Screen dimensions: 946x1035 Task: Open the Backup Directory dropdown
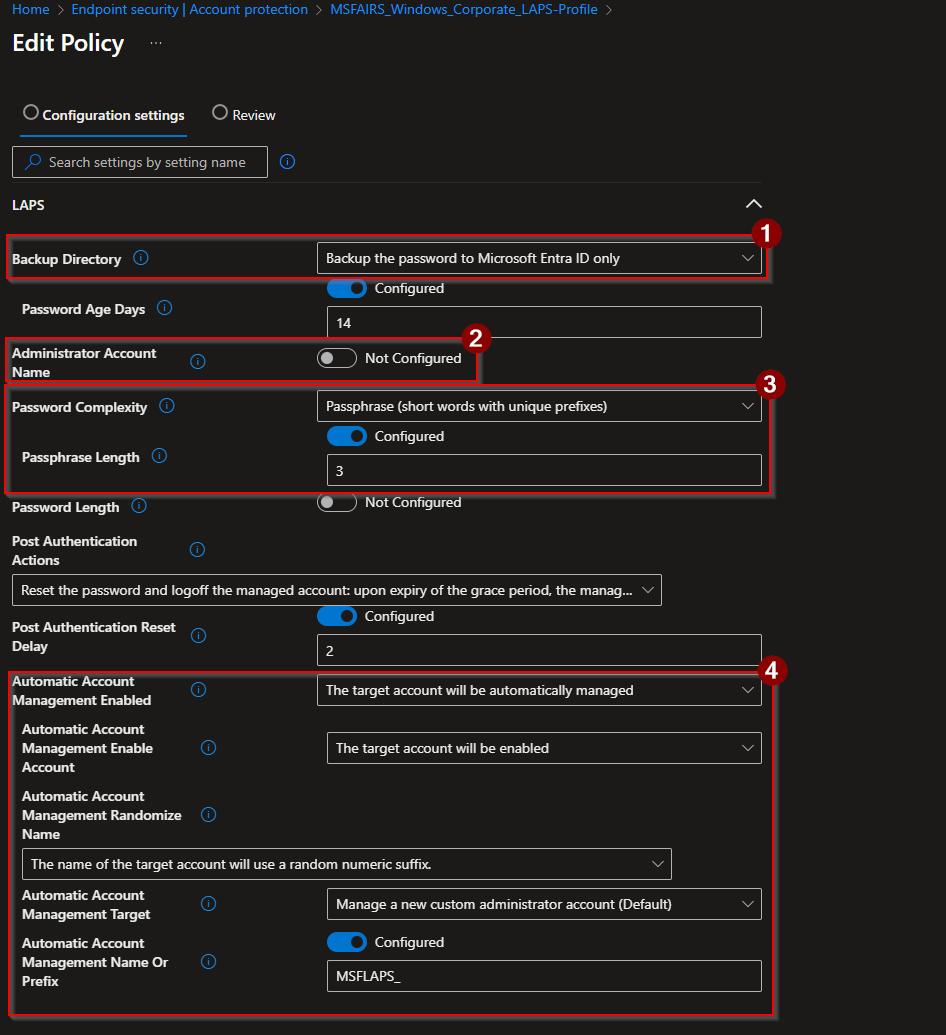(x=539, y=258)
